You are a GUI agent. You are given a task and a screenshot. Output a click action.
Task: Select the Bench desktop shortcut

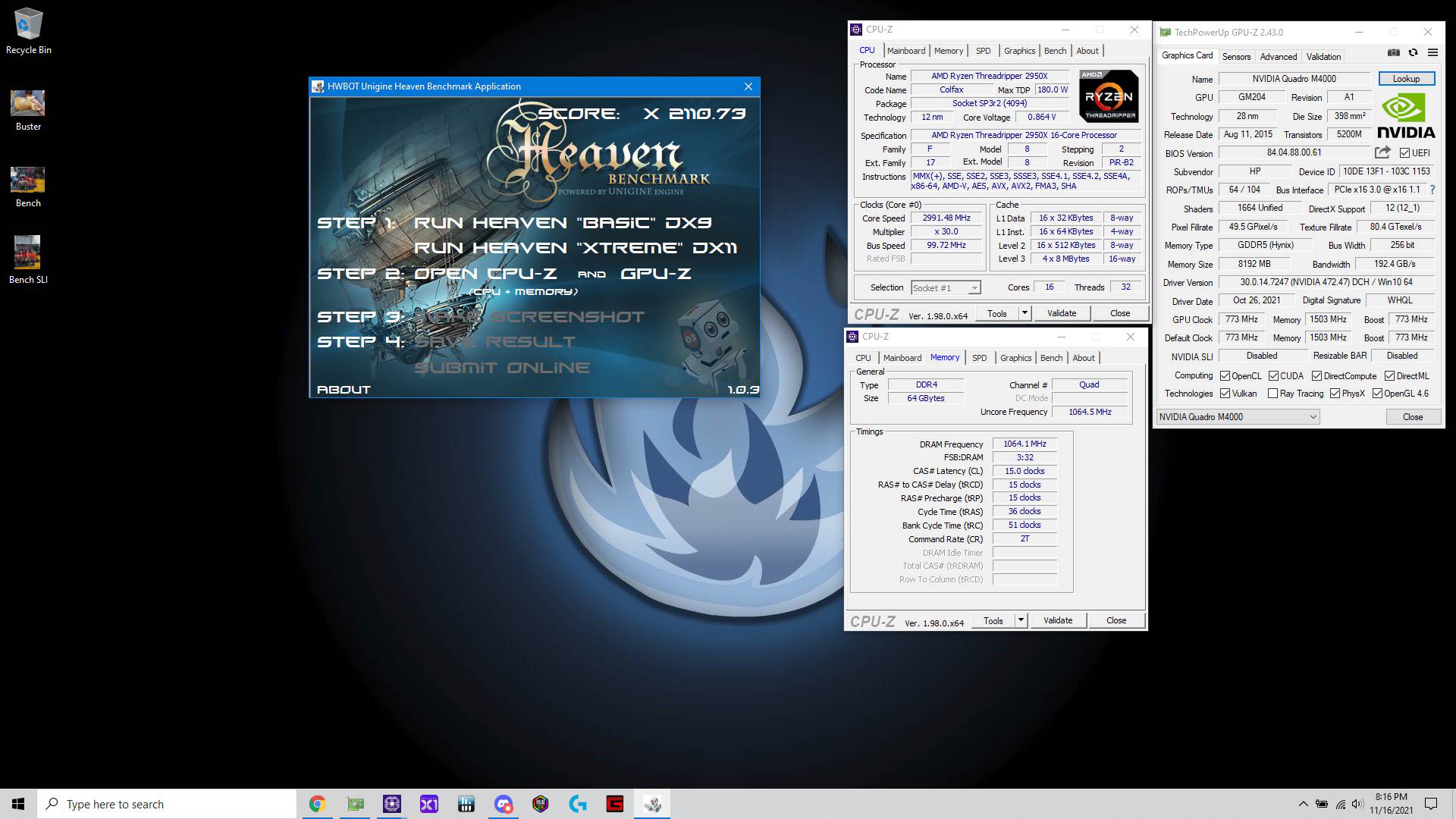point(28,187)
